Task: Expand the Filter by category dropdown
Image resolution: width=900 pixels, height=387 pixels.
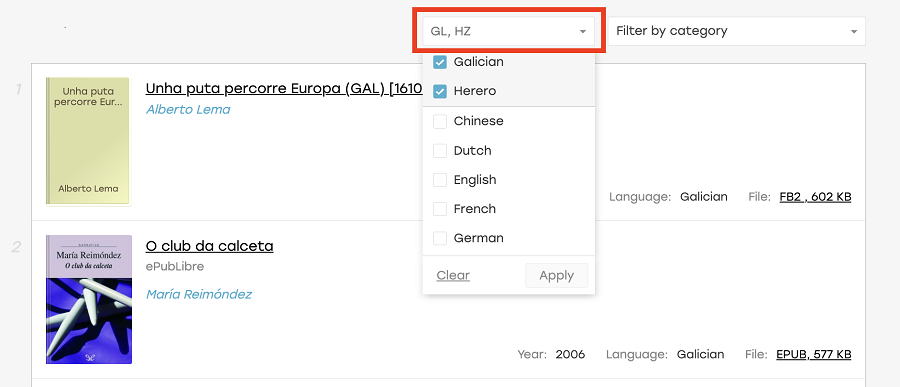Action: click(x=737, y=31)
